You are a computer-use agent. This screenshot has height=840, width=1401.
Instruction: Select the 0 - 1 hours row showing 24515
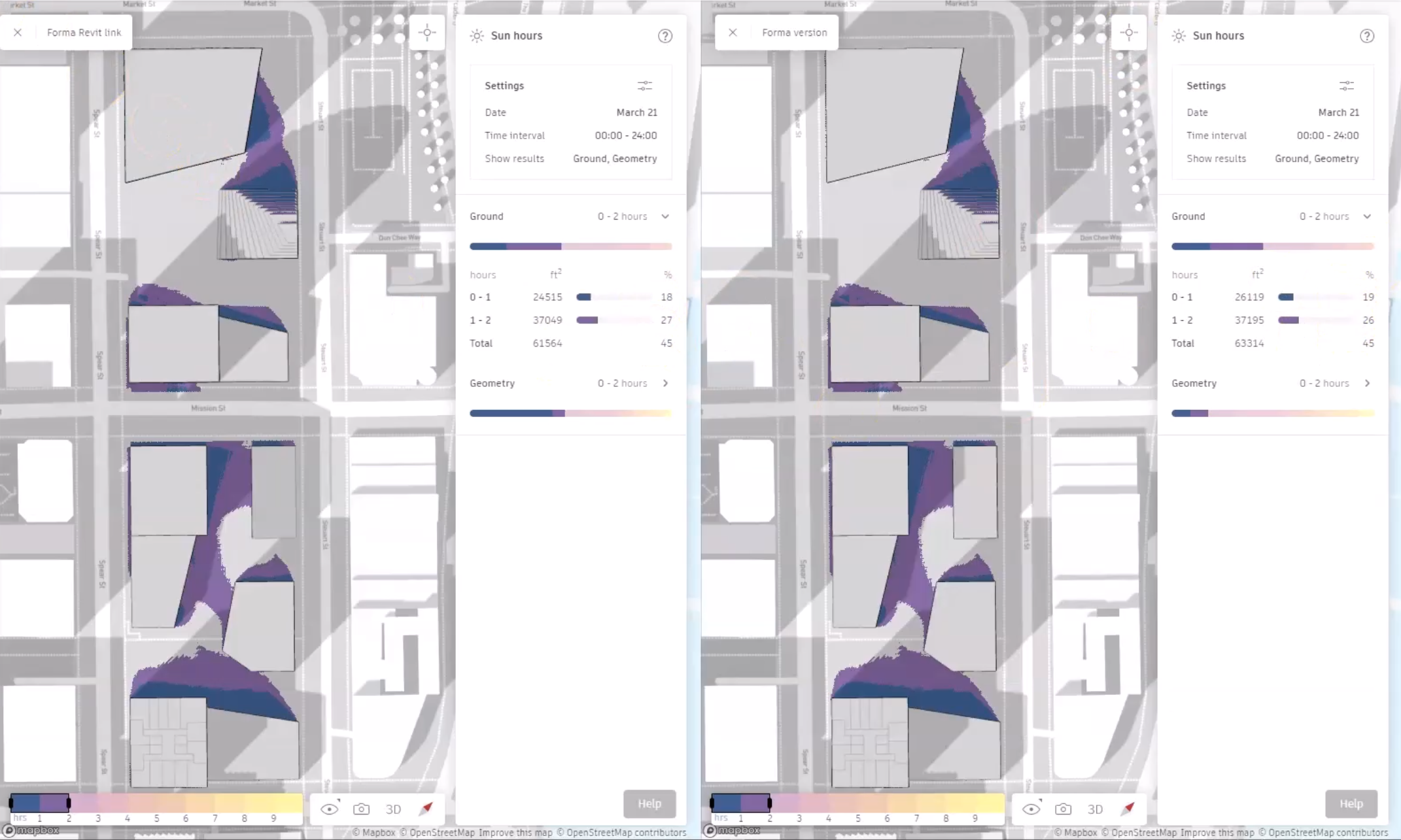(x=570, y=297)
